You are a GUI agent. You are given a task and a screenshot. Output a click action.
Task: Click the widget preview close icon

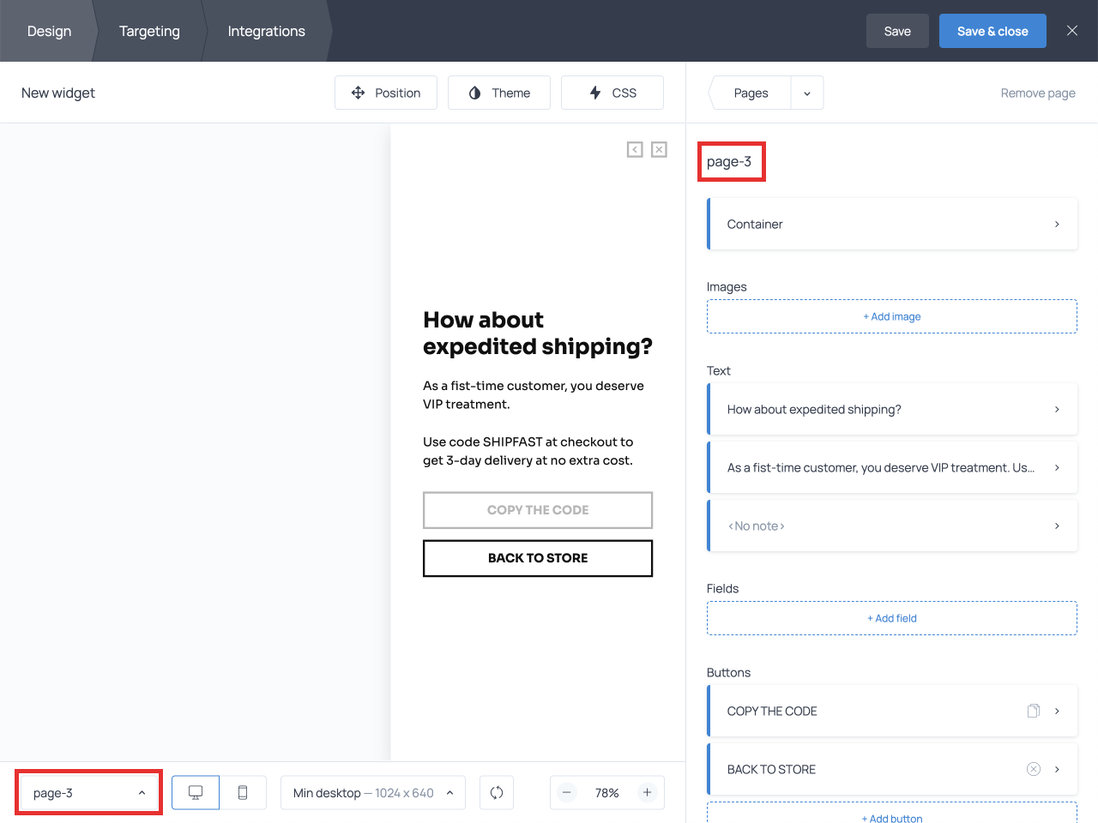point(659,149)
